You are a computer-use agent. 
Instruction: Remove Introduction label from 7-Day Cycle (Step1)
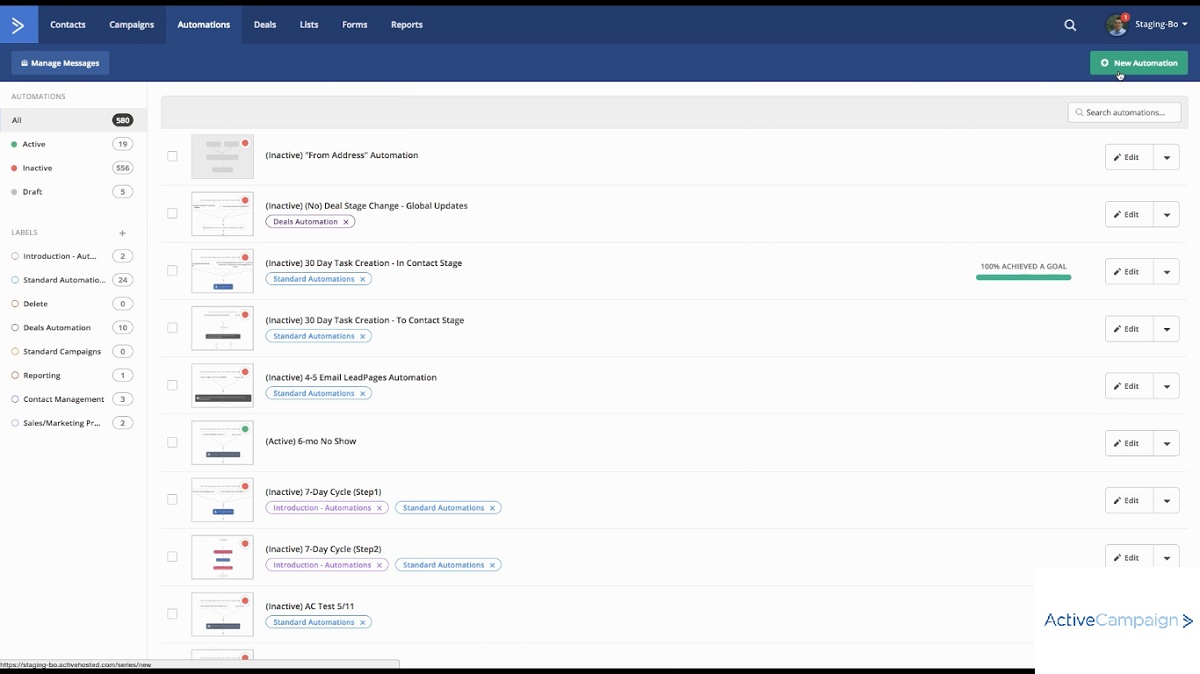[379, 508]
